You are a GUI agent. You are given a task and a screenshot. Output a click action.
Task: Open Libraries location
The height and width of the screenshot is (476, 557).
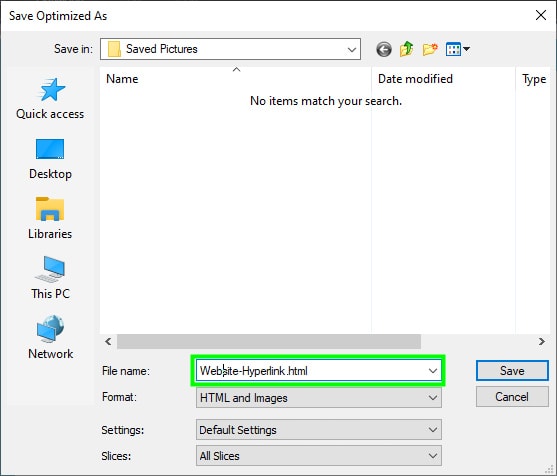pyautogui.click(x=50, y=219)
